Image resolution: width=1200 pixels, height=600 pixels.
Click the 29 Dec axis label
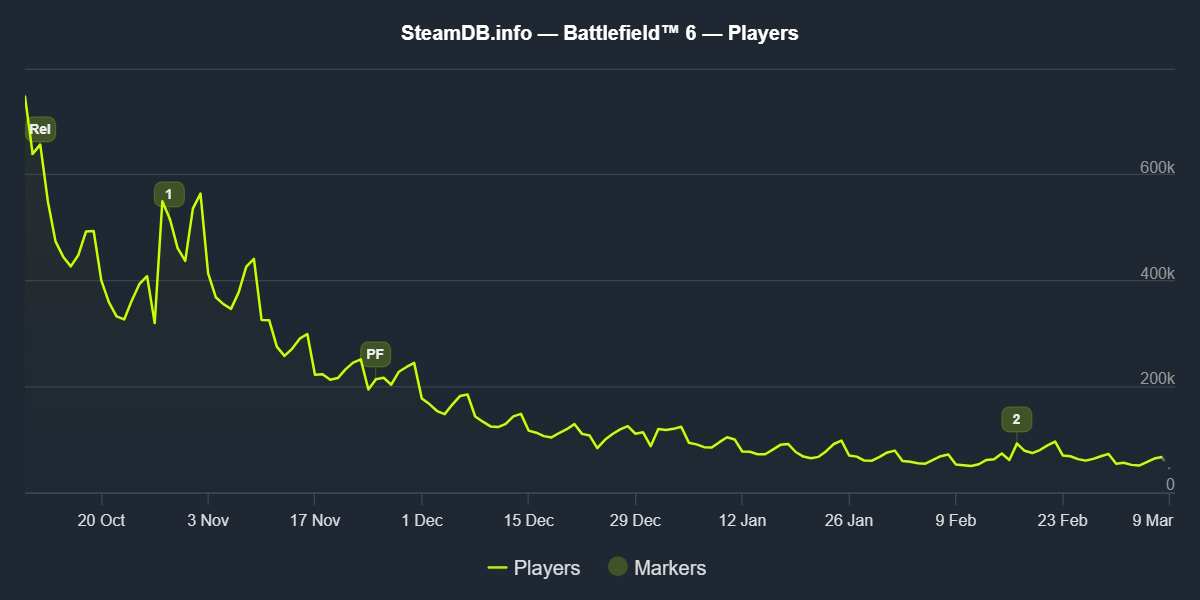[635, 520]
